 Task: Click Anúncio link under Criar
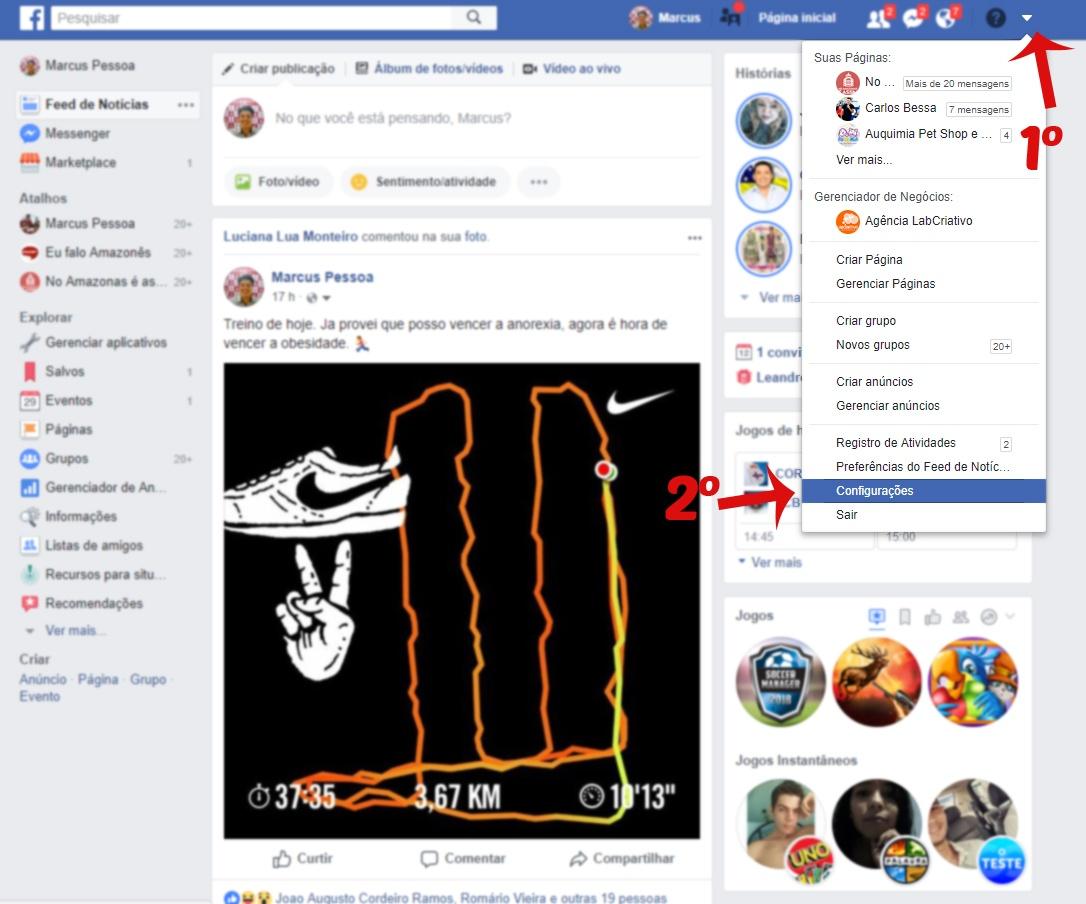tap(43, 680)
